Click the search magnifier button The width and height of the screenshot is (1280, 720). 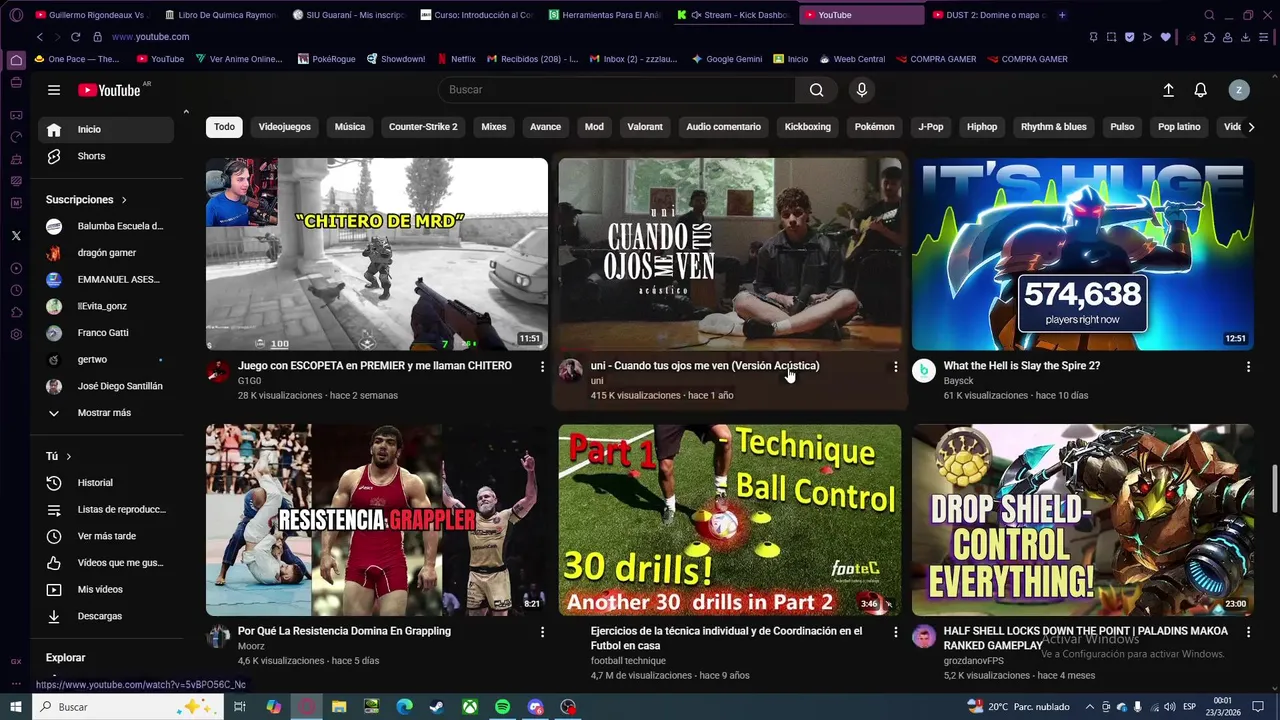tap(817, 90)
